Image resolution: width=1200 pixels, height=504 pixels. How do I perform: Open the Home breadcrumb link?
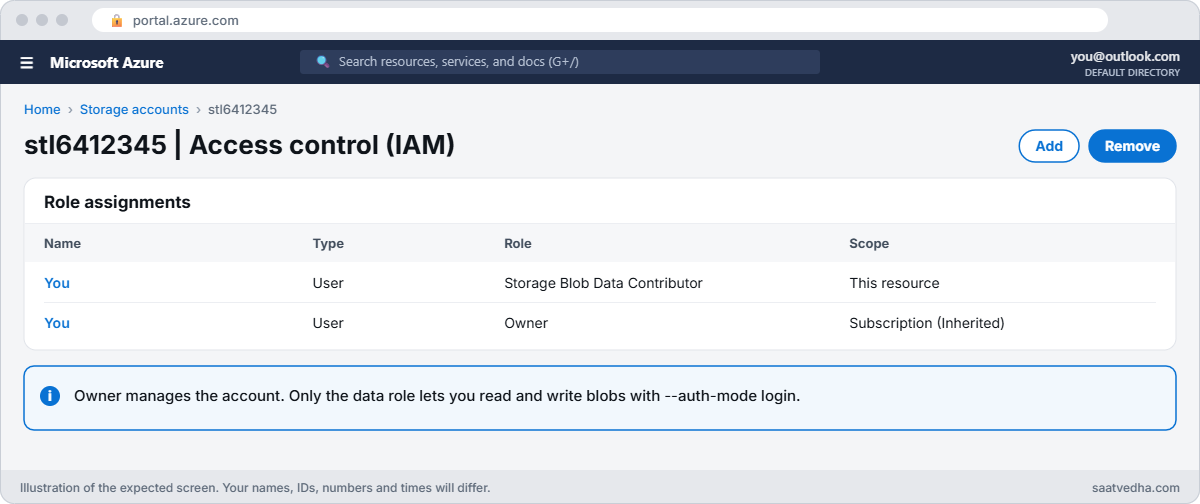(x=42, y=109)
